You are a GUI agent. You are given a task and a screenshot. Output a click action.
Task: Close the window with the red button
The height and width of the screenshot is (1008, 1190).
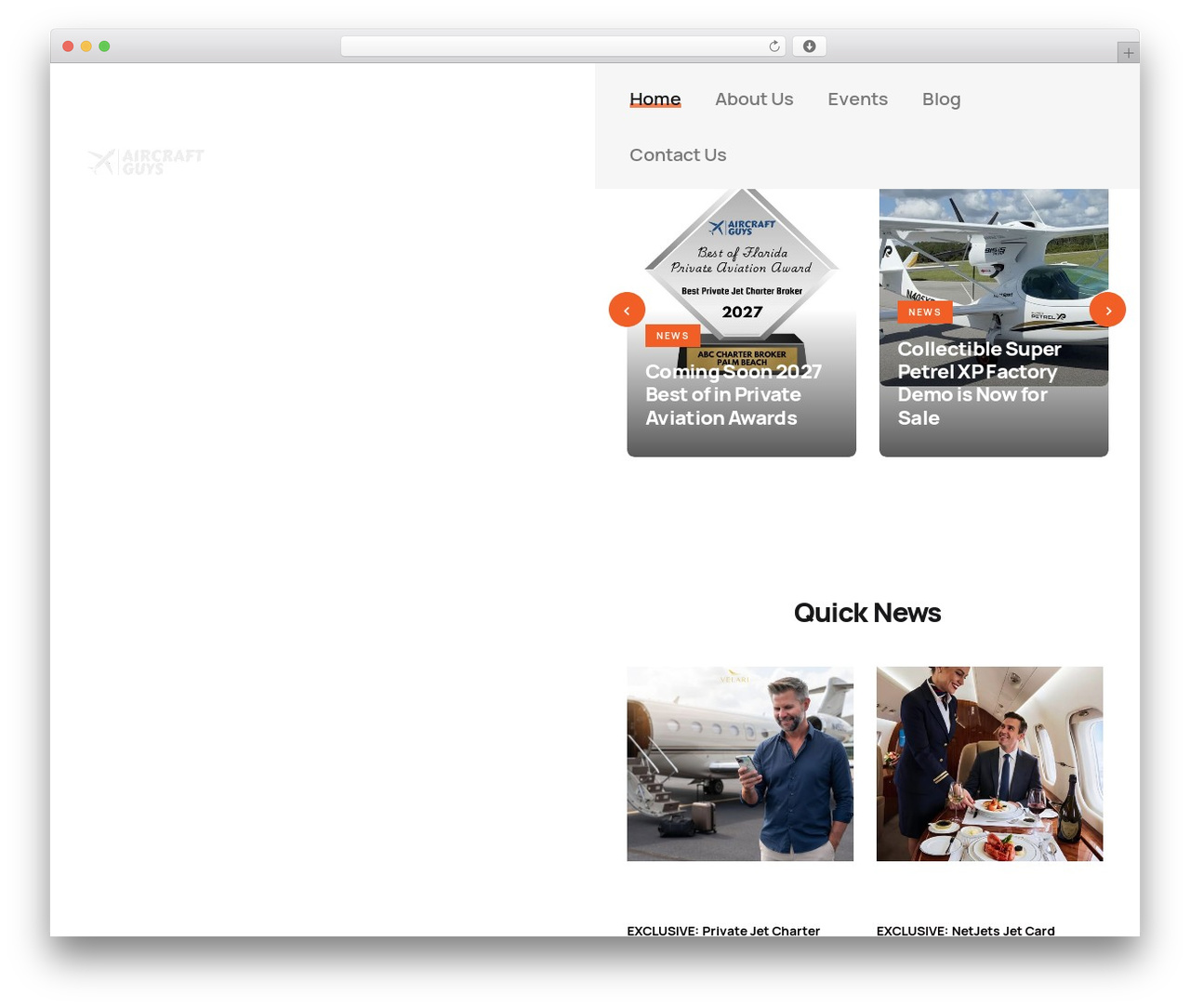pyautogui.click(x=68, y=46)
